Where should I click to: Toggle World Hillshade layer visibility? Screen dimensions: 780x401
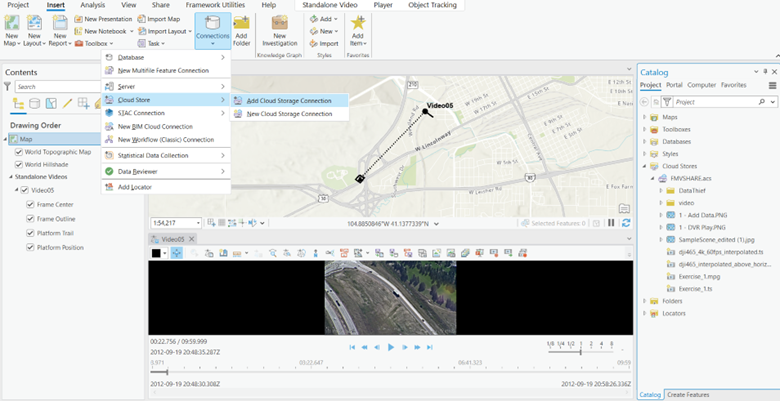coord(20,164)
